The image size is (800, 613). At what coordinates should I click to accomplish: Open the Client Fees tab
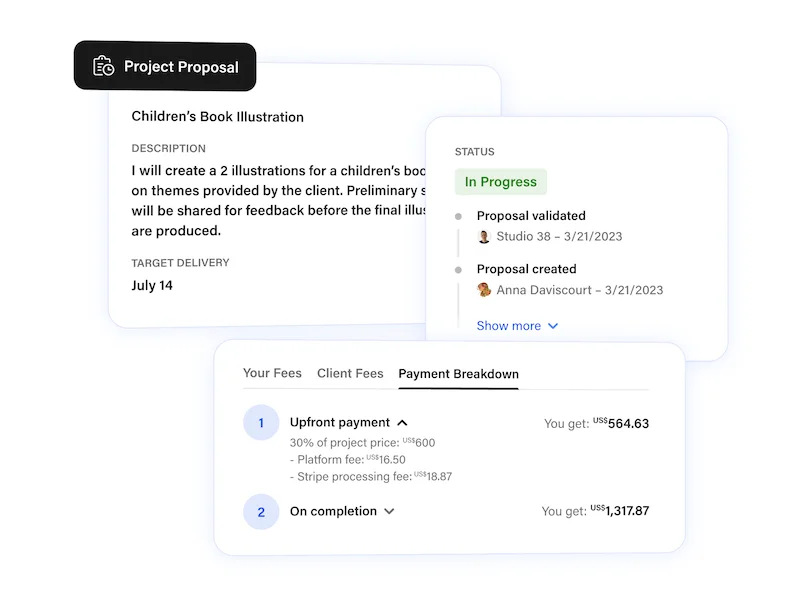coord(350,372)
